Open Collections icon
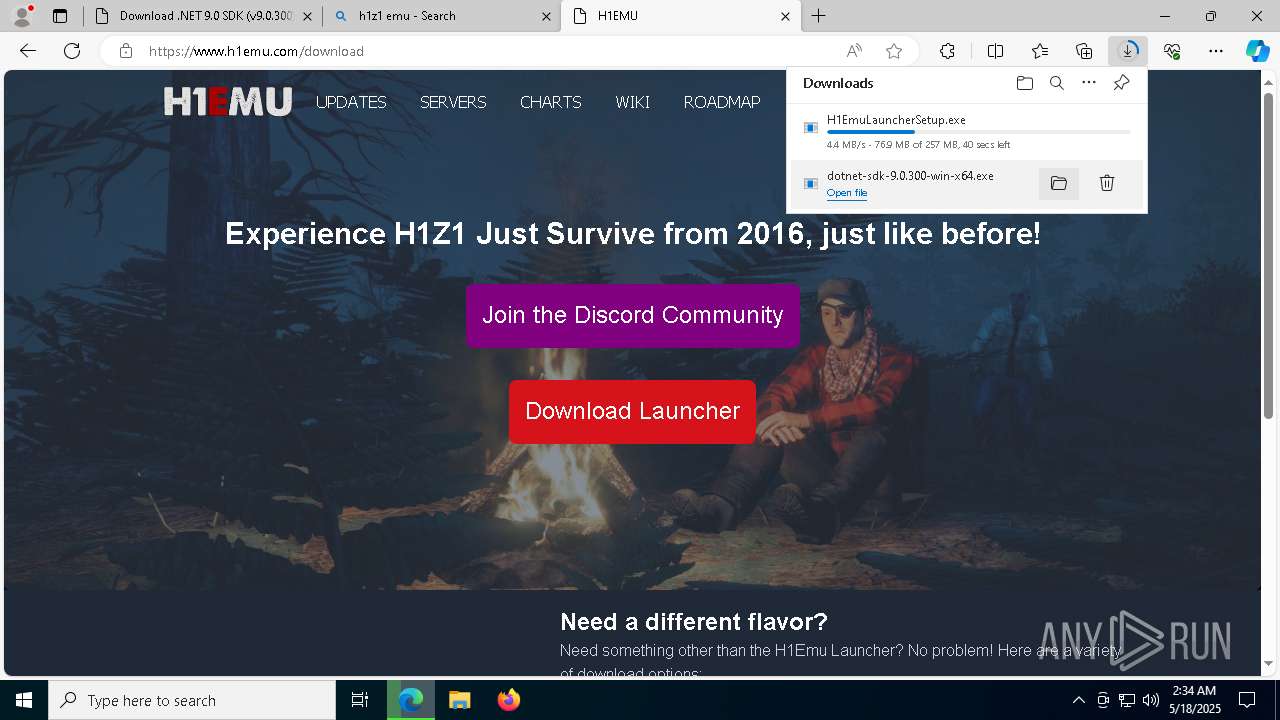Viewport: 1280px width, 720px height. [1084, 51]
